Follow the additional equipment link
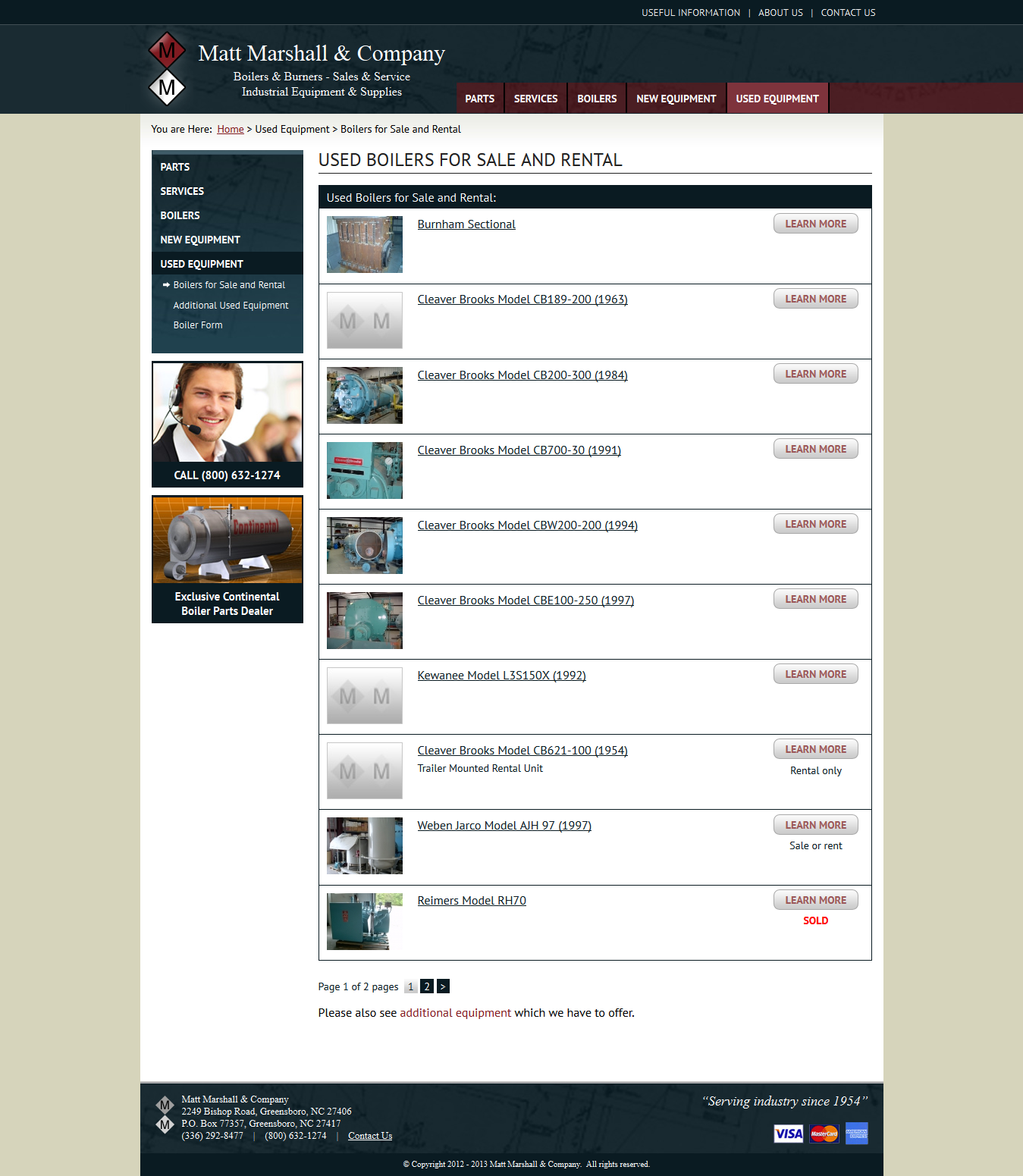Image resolution: width=1023 pixels, height=1176 pixels. [456, 1013]
